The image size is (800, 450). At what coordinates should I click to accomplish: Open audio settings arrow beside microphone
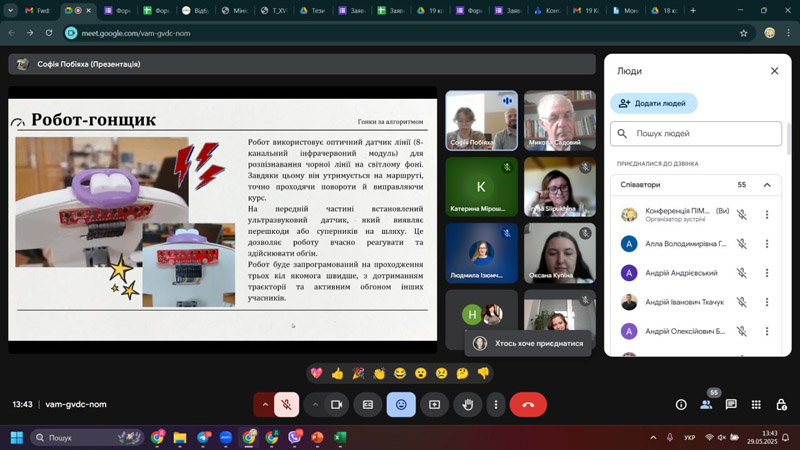tap(265, 405)
